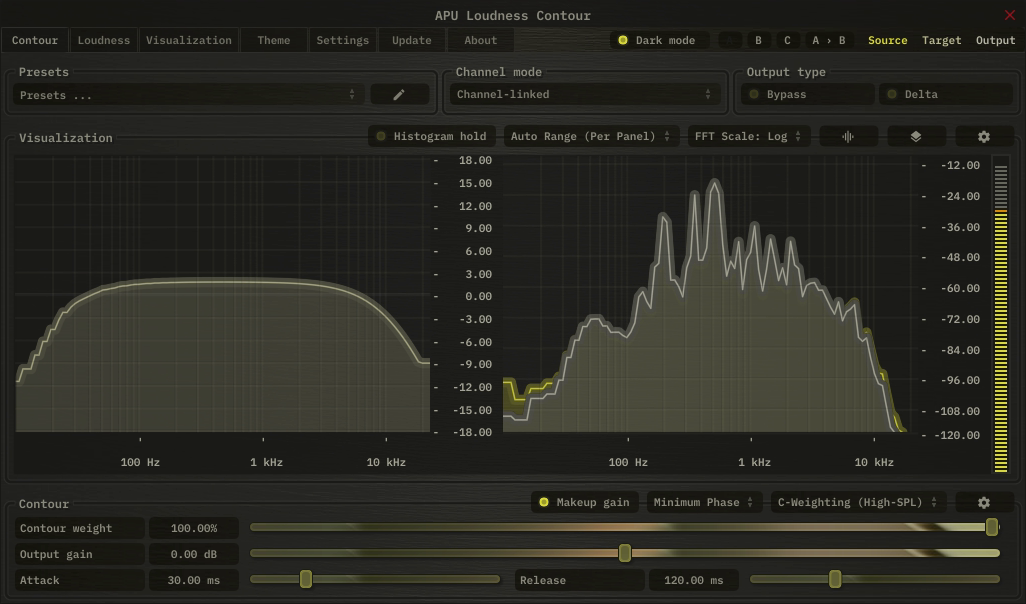Select state slot B

(x=758, y=41)
